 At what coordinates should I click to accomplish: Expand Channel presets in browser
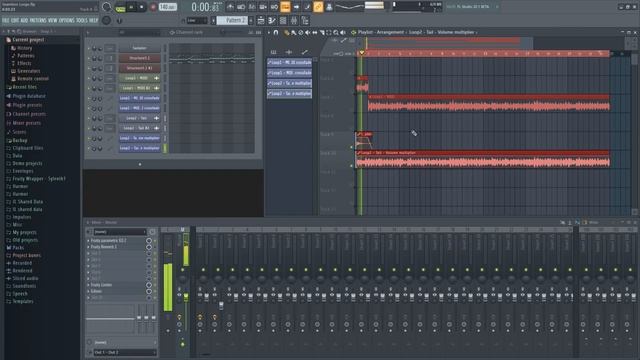coord(29,114)
